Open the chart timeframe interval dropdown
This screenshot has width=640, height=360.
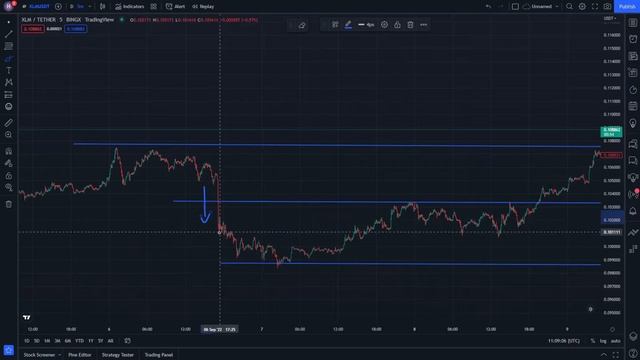pos(80,7)
